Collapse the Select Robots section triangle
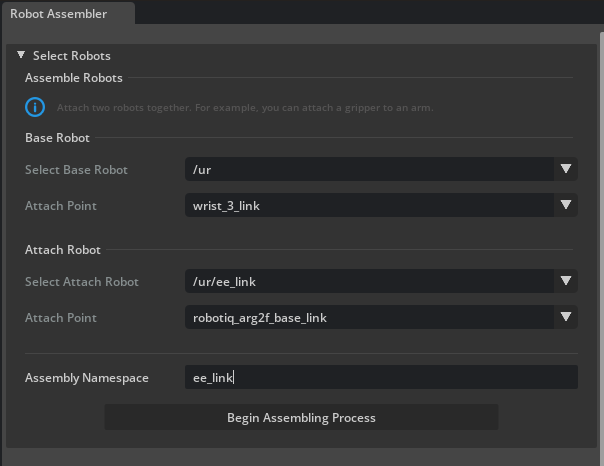The width and height of the screenshot is (604, 466). point(21,56)
